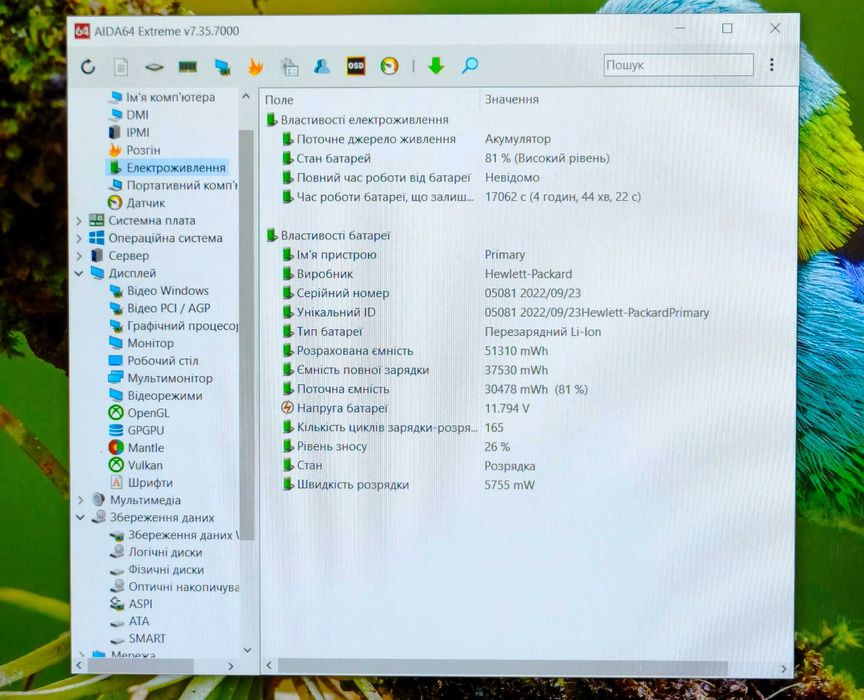
Task: Select Графічний процесор tree item
Action: click(174, 326)
